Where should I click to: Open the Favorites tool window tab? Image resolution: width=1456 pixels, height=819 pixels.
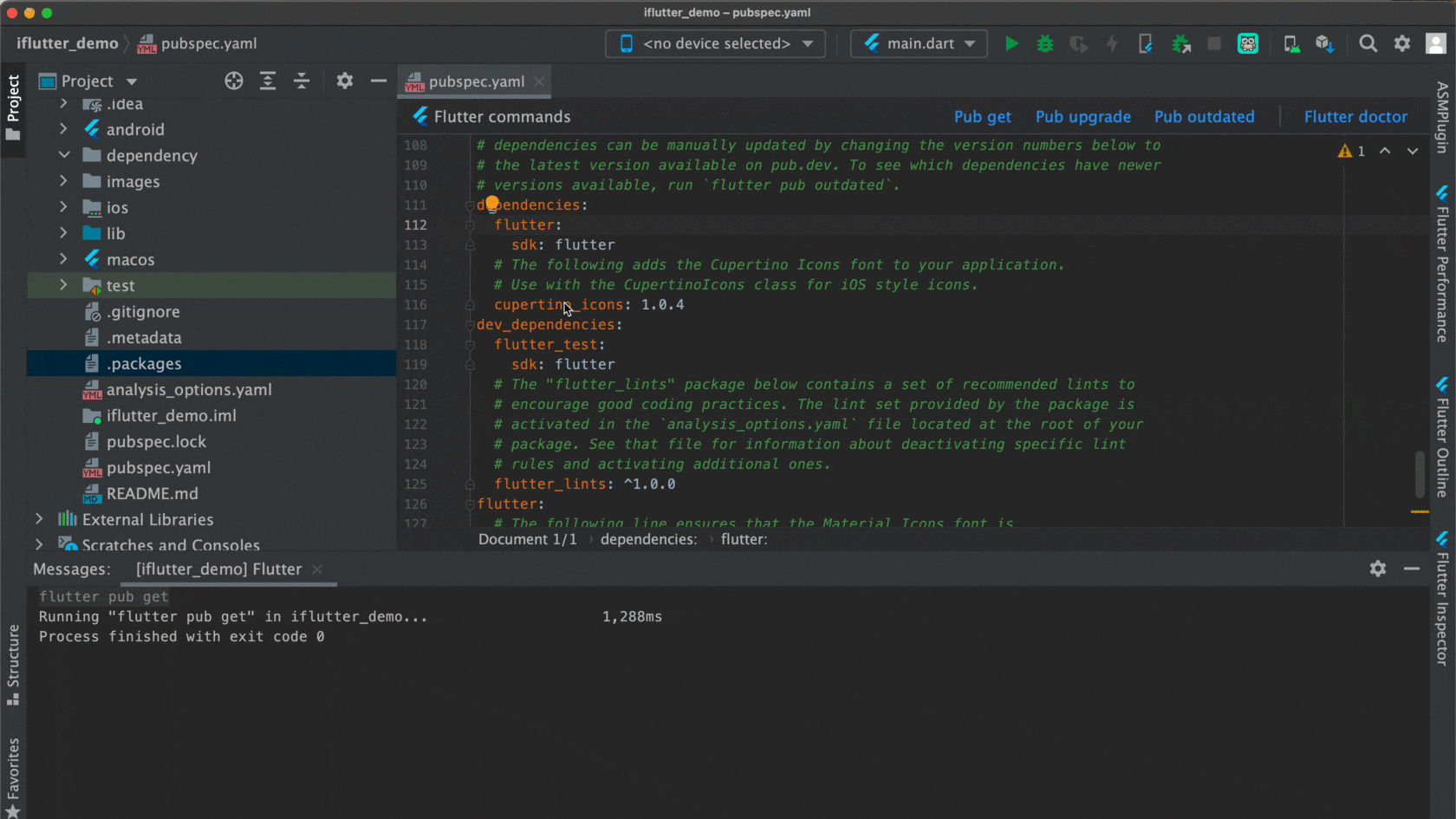pyautogui.click(x=13, y=777)
